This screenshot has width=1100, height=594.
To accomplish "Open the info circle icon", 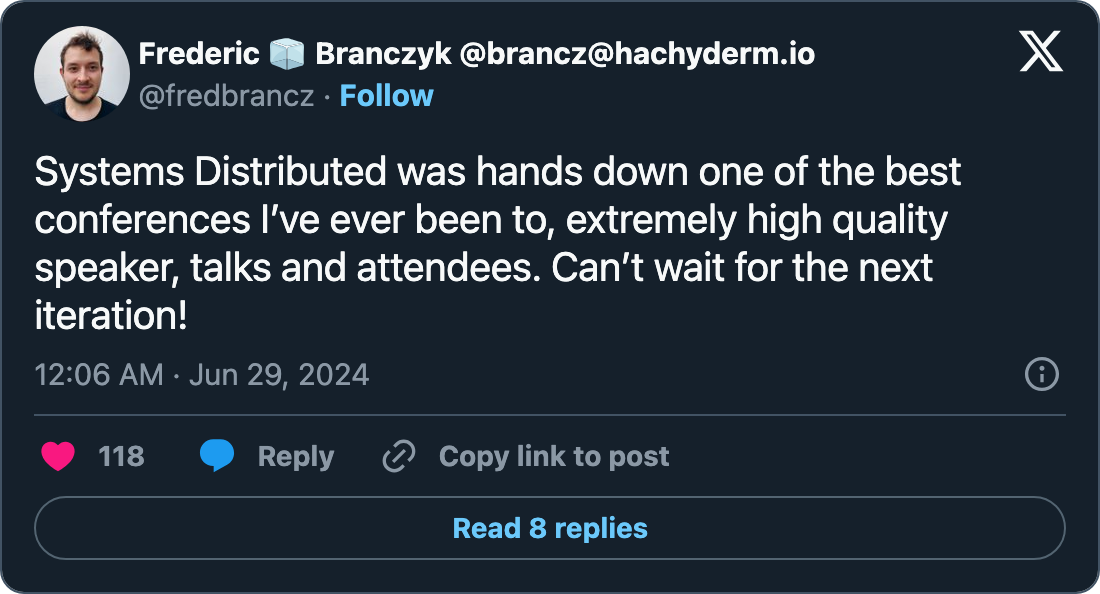I will point(1042,375).
